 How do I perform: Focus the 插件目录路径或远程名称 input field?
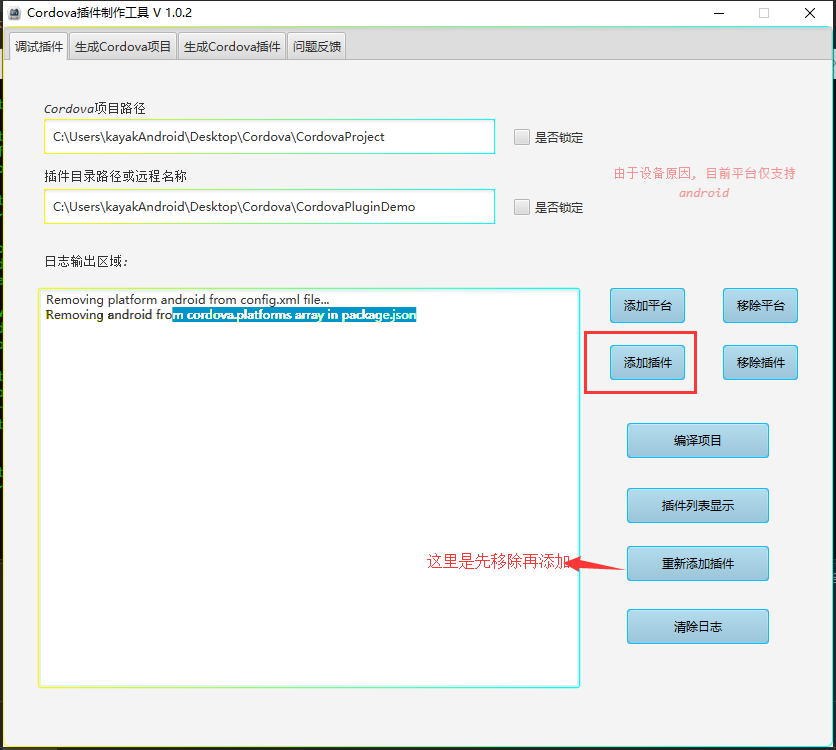pos(269,206)
